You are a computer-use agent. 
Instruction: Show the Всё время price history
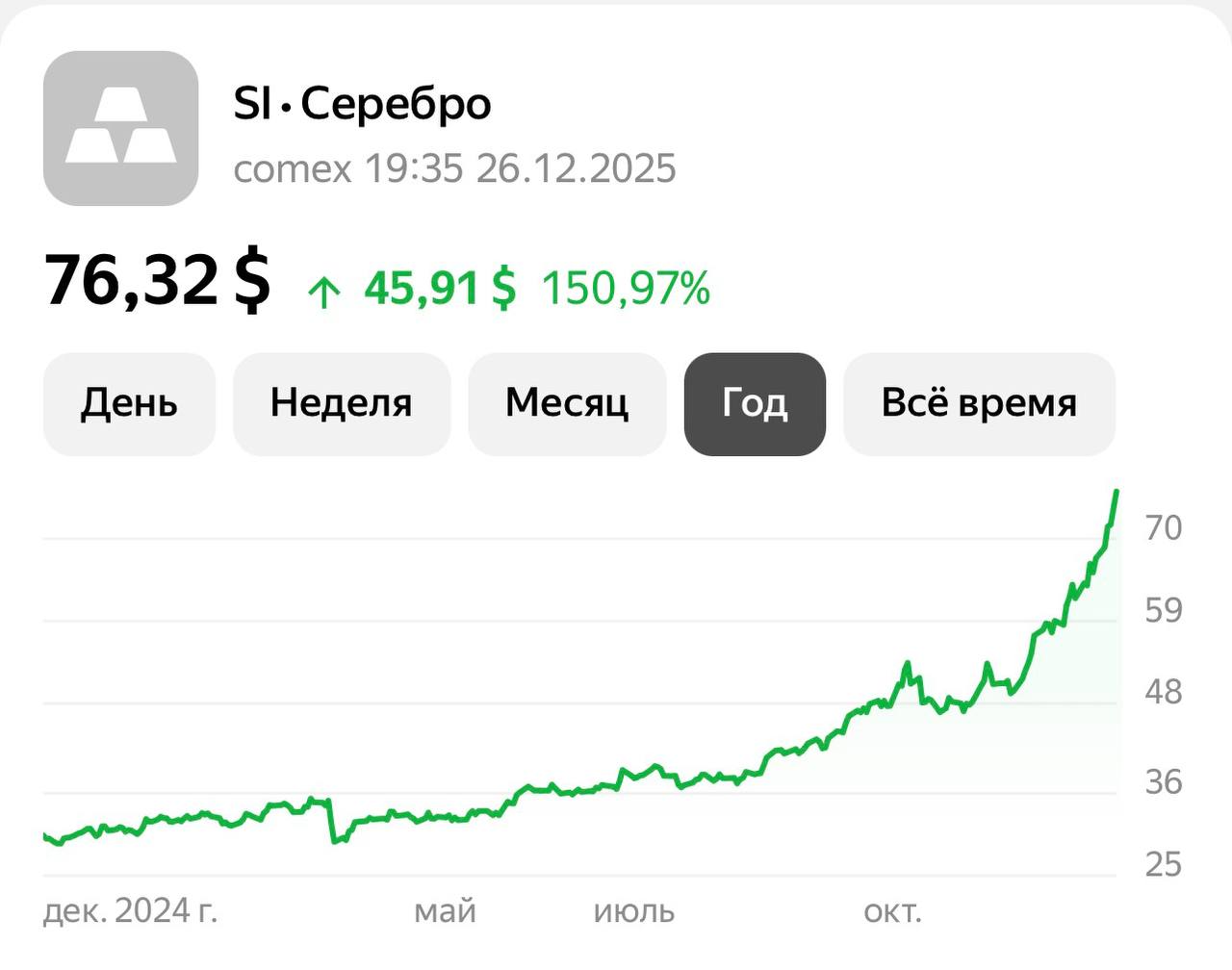coord(980,404)
